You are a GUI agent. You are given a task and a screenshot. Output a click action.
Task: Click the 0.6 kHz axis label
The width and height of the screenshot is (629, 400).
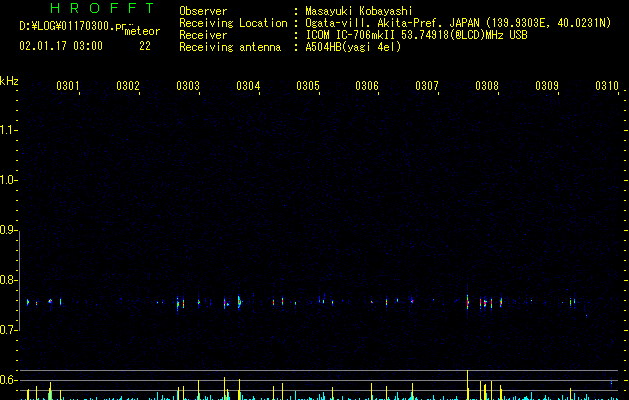click(x=8, y=380)
